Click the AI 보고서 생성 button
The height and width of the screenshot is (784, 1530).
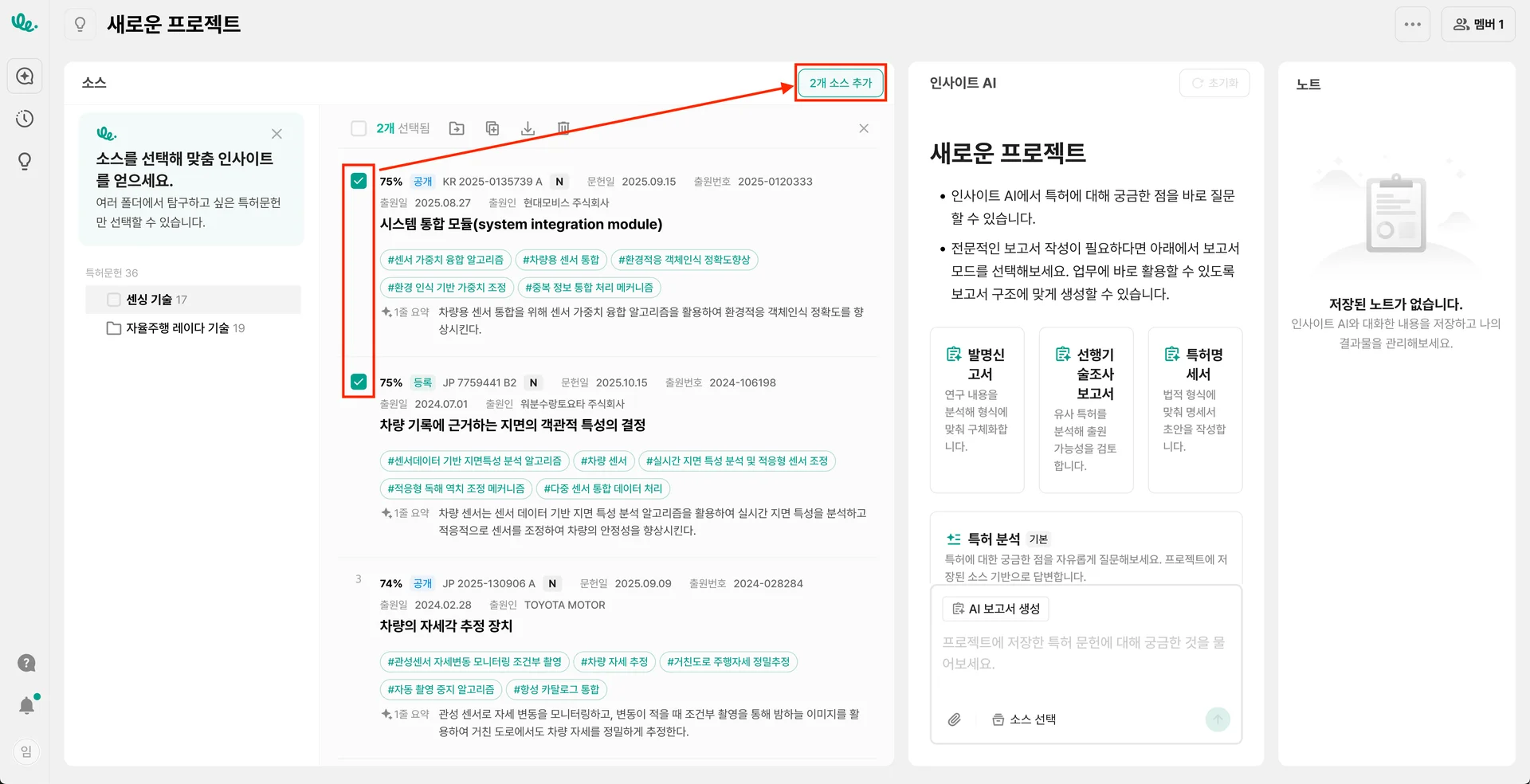[995, 609]
